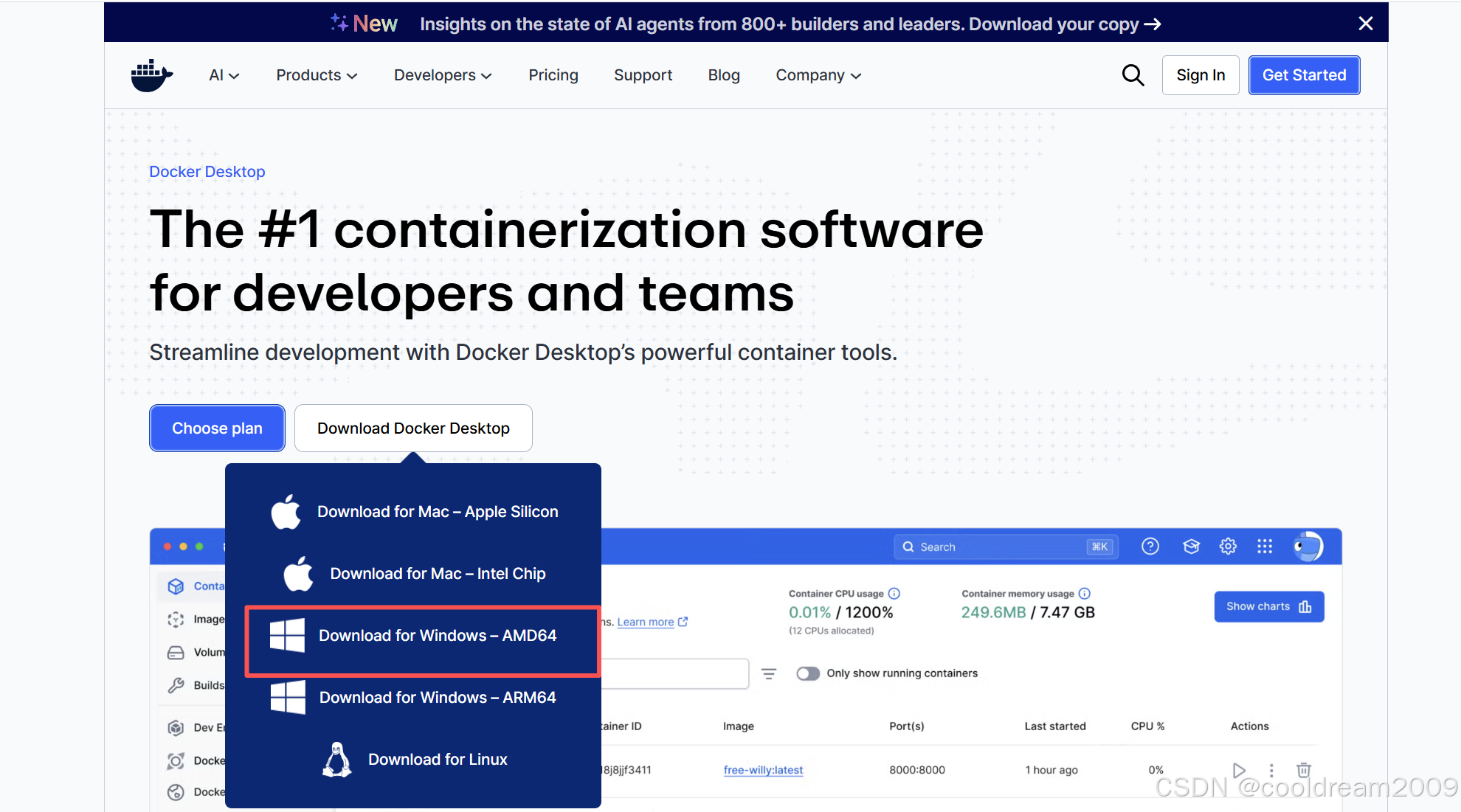Toggle Only show running containers
The image size is (1461, 812).
click(808, 673)
